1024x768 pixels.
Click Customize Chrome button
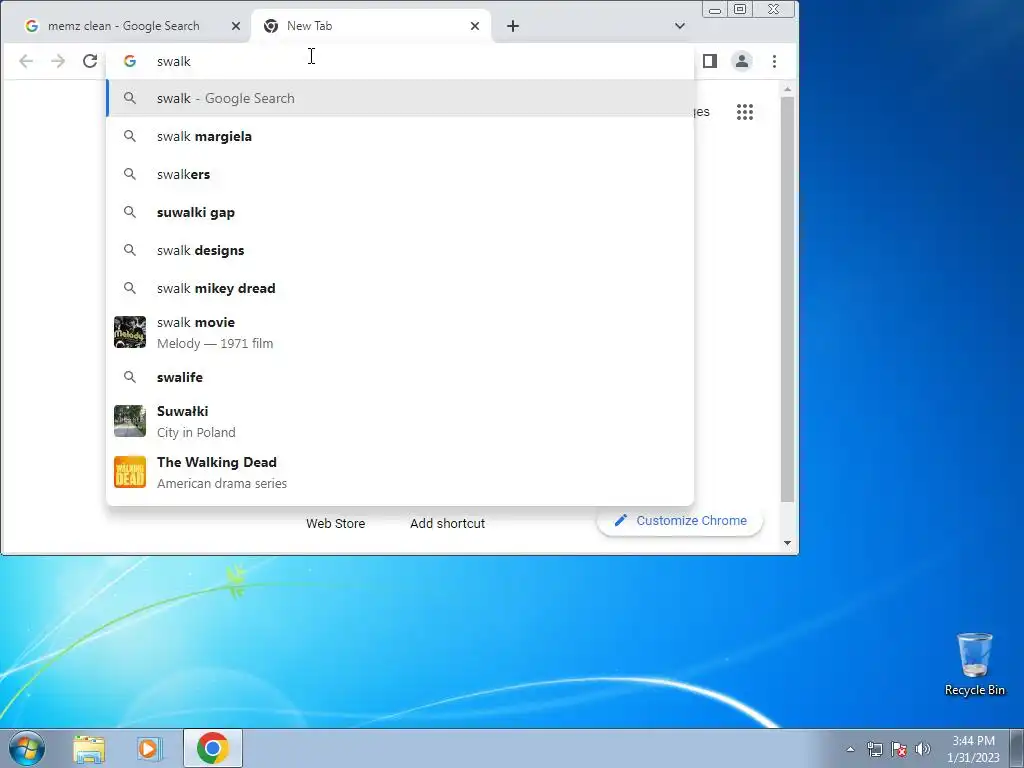pos(680,520)
